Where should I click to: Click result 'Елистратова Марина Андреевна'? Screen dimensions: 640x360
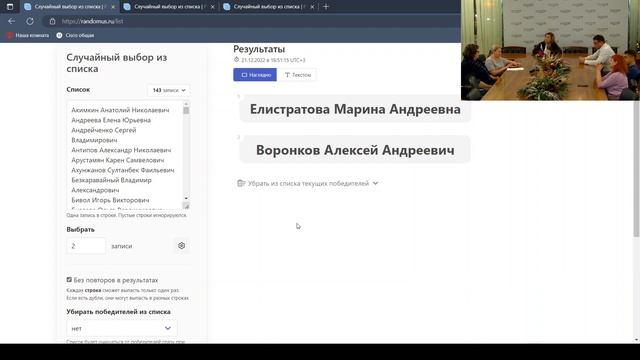[x=355, y=109]
